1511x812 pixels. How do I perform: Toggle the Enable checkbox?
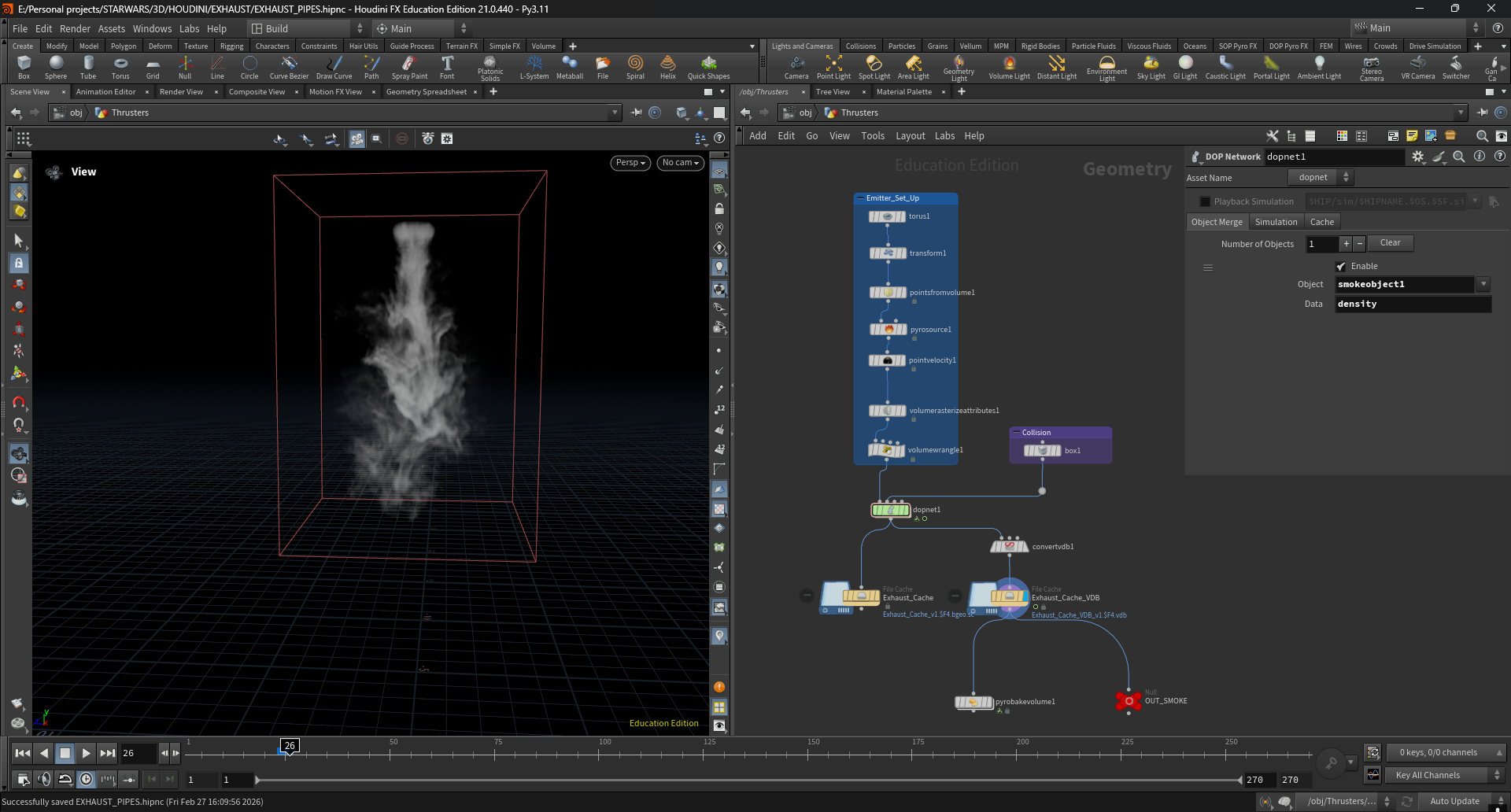(1341, 267)
